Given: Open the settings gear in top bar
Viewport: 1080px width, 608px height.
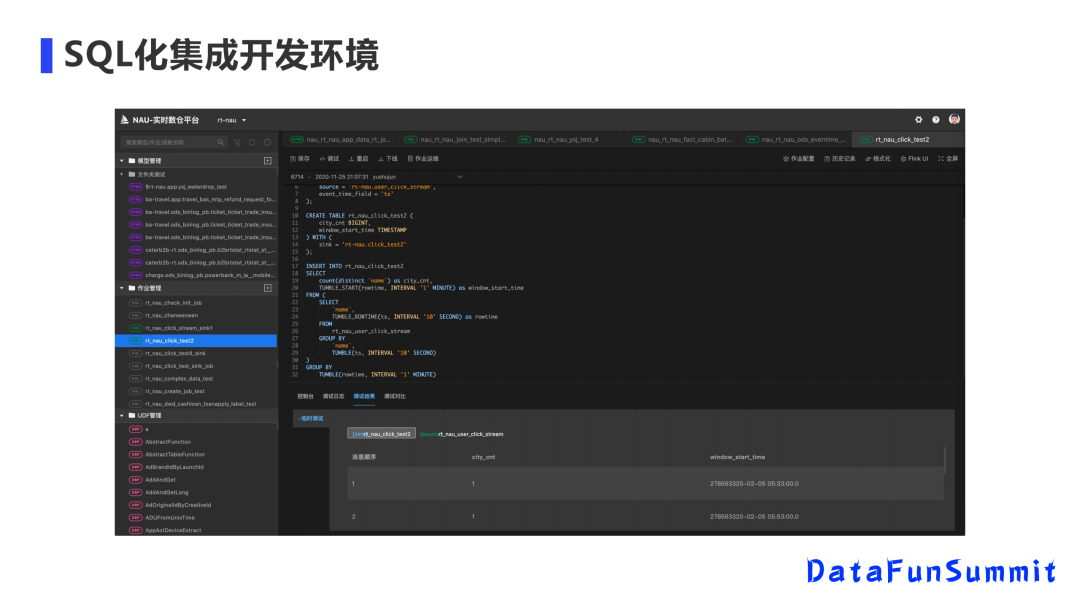Looking at the screenshot, I should (918, 120).
